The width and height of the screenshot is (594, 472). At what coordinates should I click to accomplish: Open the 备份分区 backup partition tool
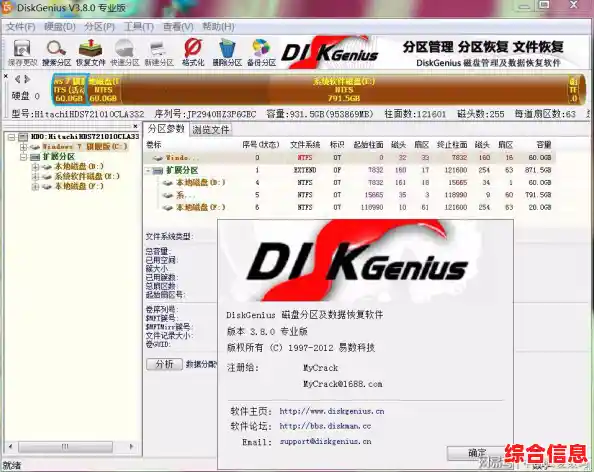pos(261,53)
